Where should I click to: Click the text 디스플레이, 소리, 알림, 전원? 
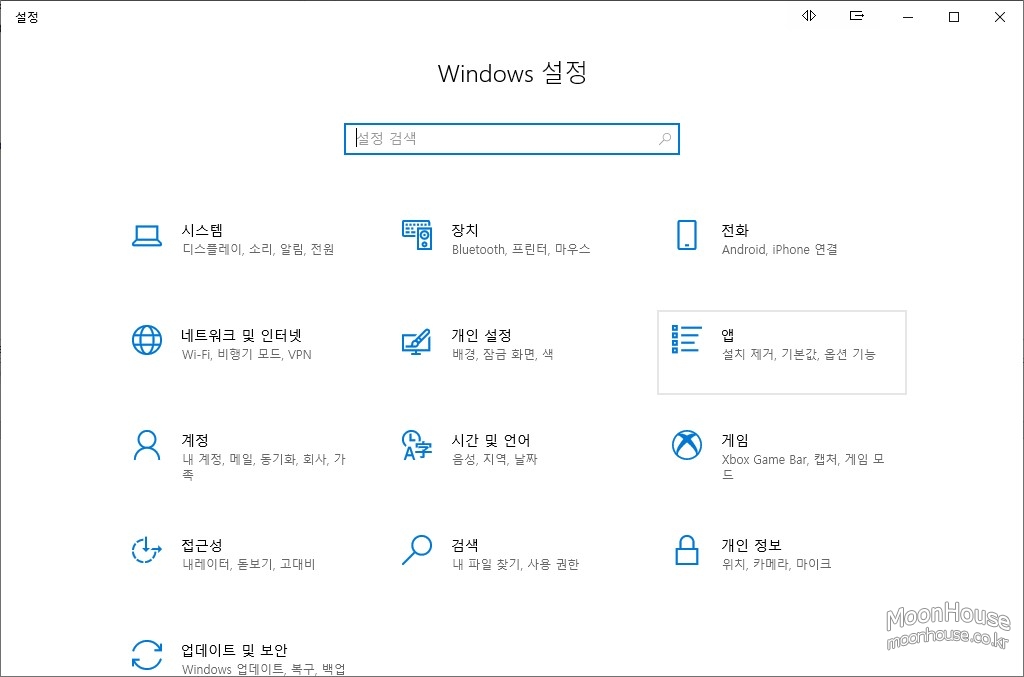(x=259, y=249)
